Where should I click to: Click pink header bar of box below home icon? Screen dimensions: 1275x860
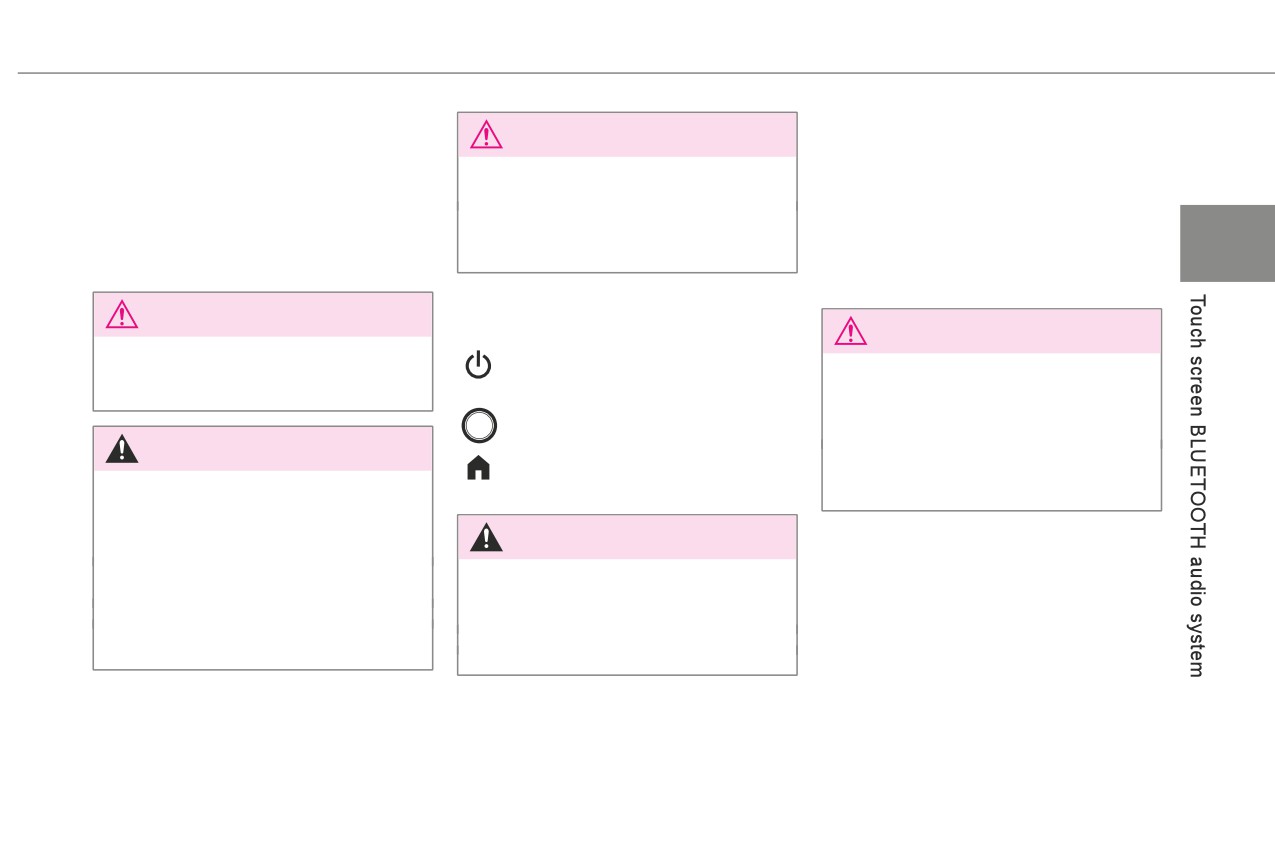click(627, 537)
